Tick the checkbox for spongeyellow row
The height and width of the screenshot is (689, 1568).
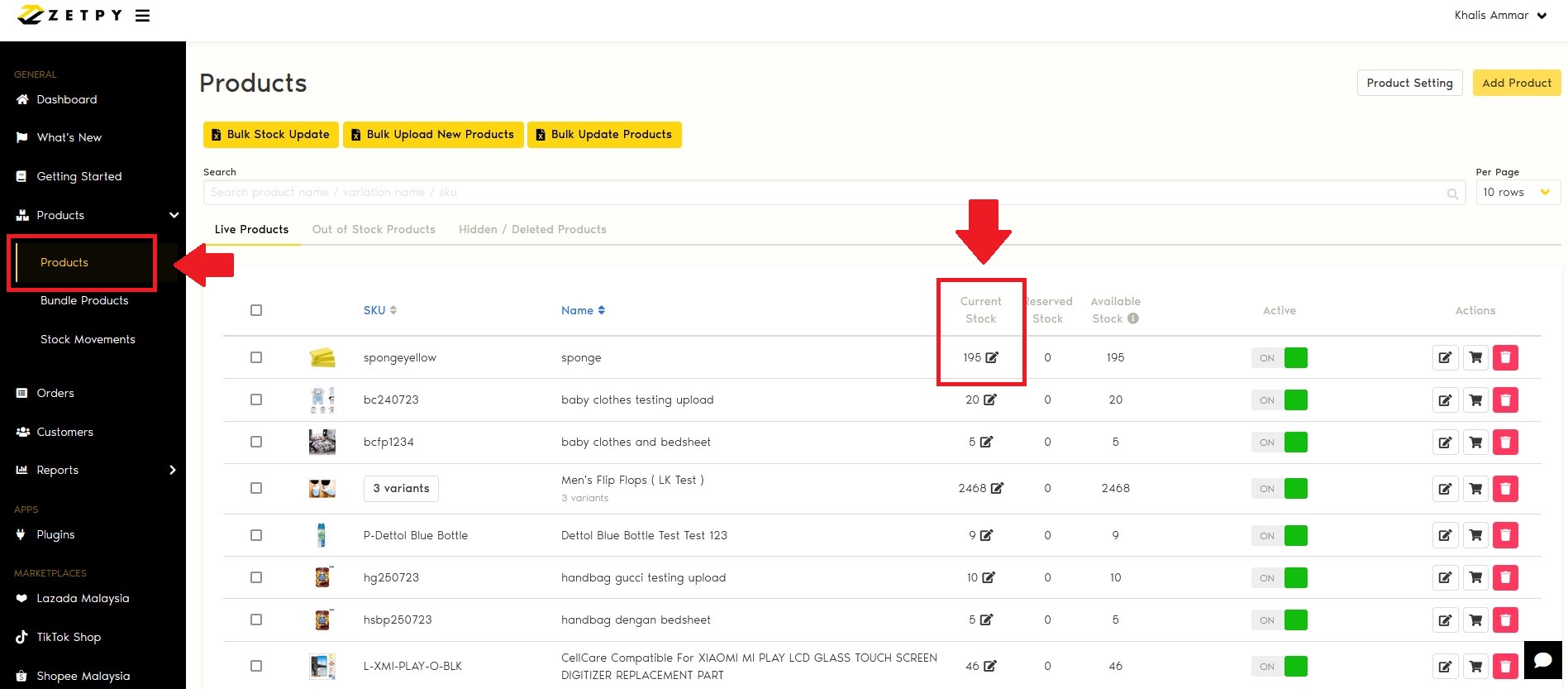(x=256, y=357)
